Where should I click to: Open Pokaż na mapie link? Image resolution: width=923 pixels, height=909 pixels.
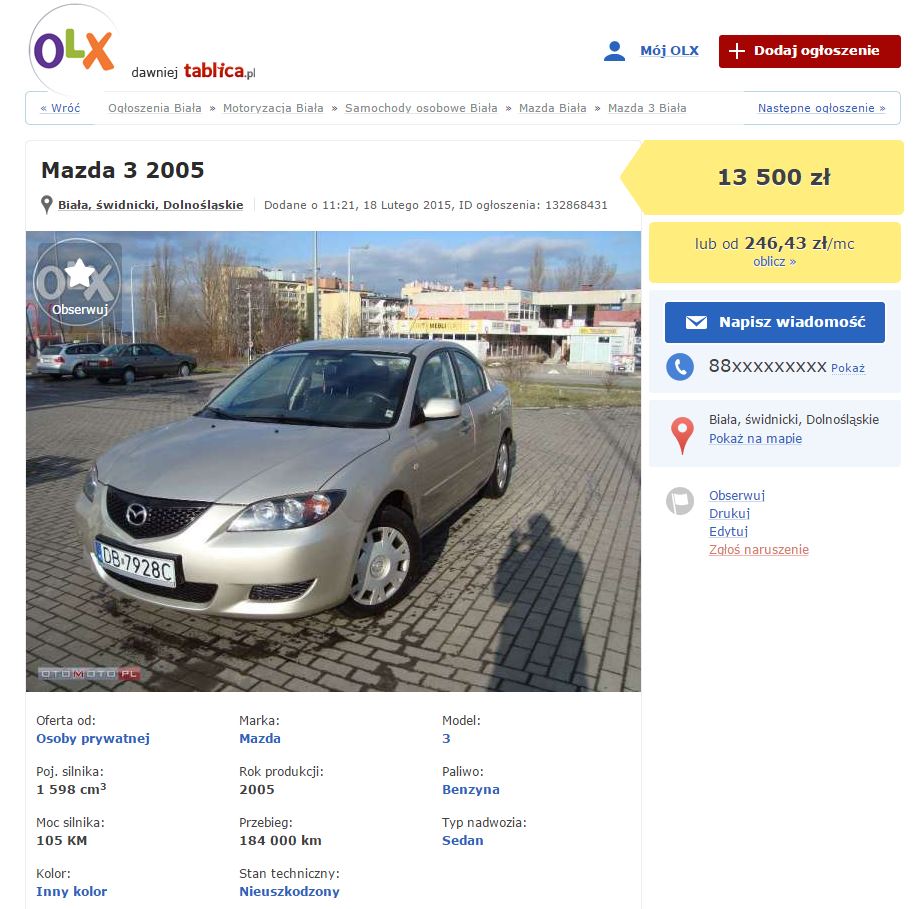(755, 439)
